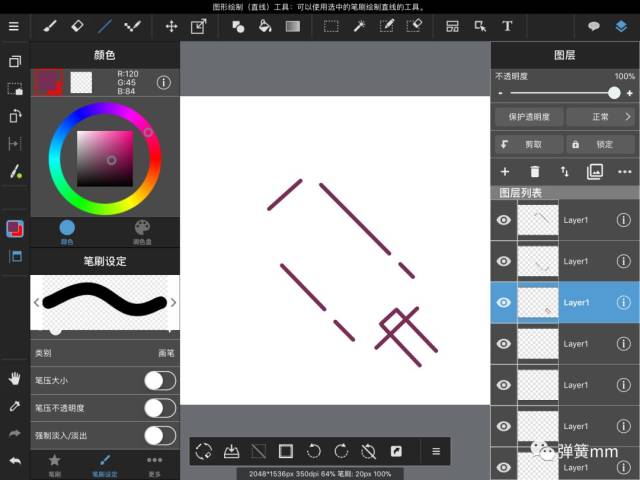640x480 pixels.
Task: Open the layer more options ellipsis
Action: point(625,172)
